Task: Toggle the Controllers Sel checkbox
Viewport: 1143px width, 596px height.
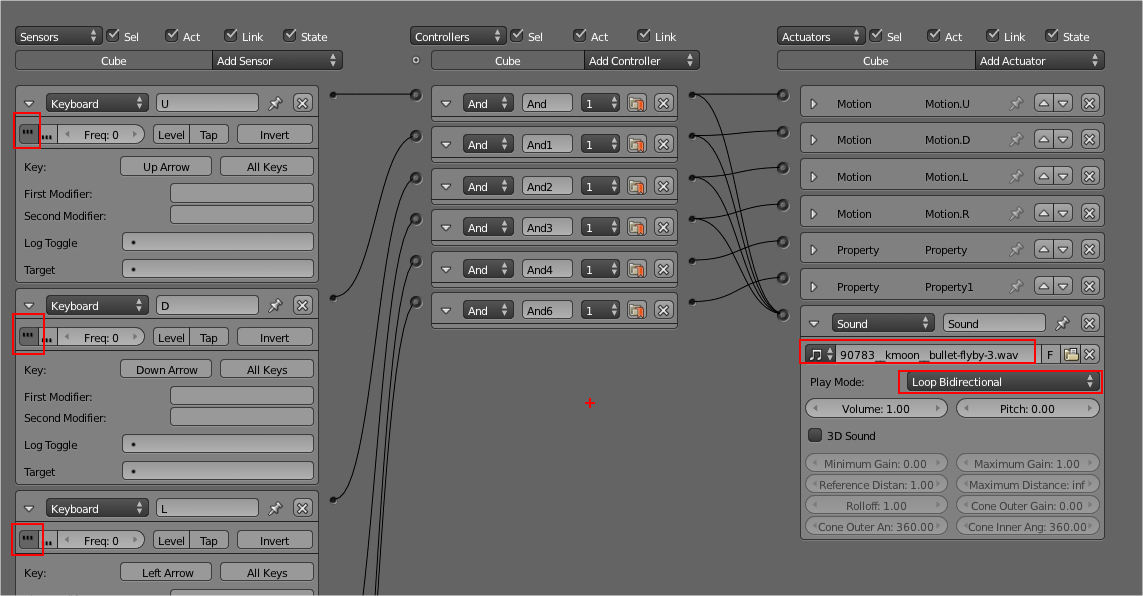Action: click(x=517, y=35)
